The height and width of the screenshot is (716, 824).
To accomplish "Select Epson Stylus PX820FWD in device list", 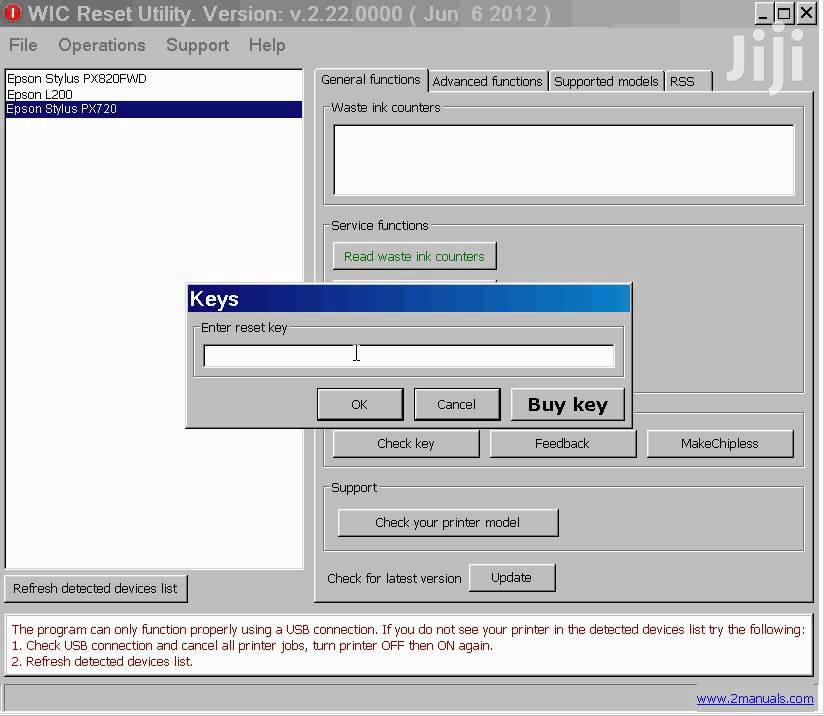I will [x=77, y=79].
